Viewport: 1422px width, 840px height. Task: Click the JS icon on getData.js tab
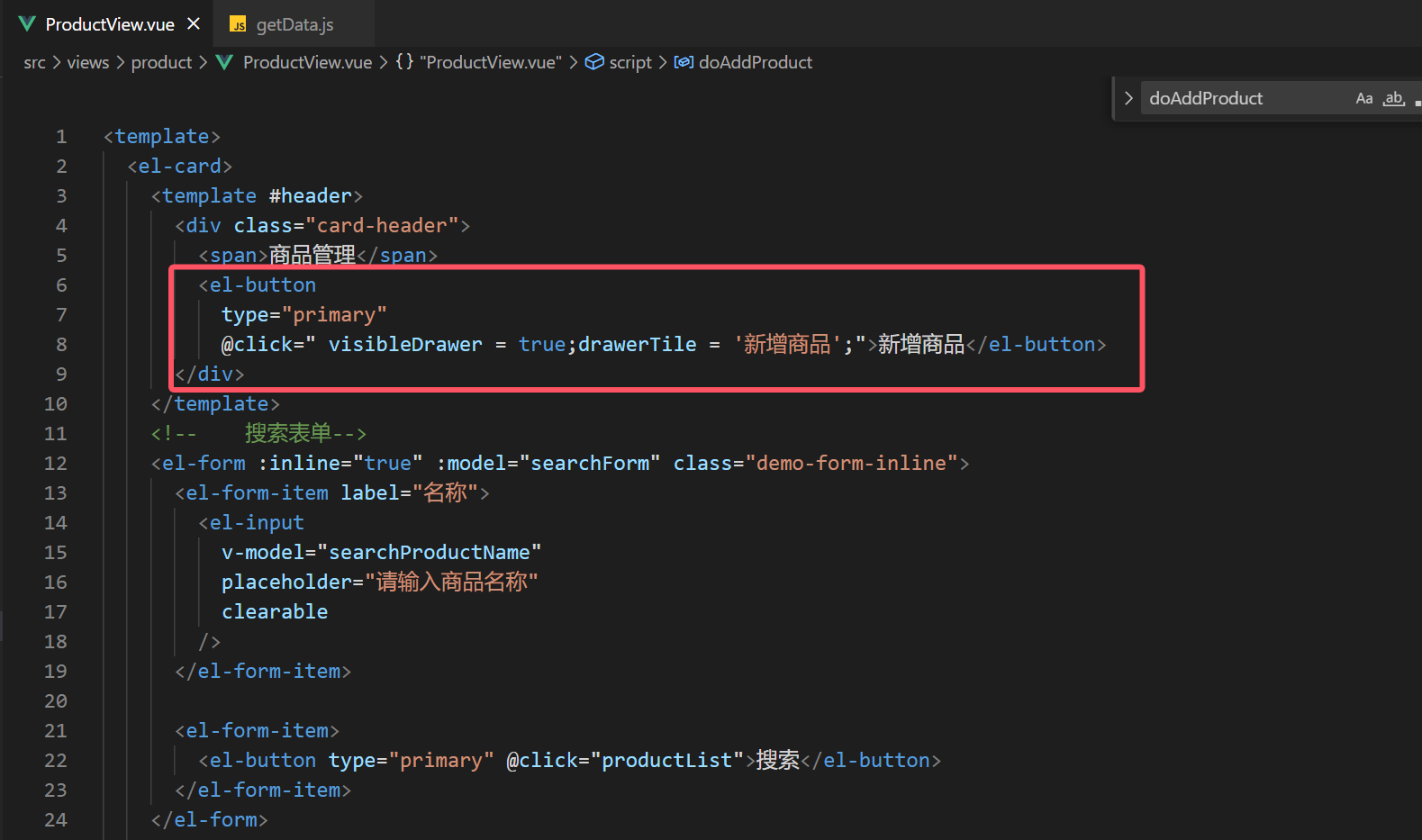[238, 24]
